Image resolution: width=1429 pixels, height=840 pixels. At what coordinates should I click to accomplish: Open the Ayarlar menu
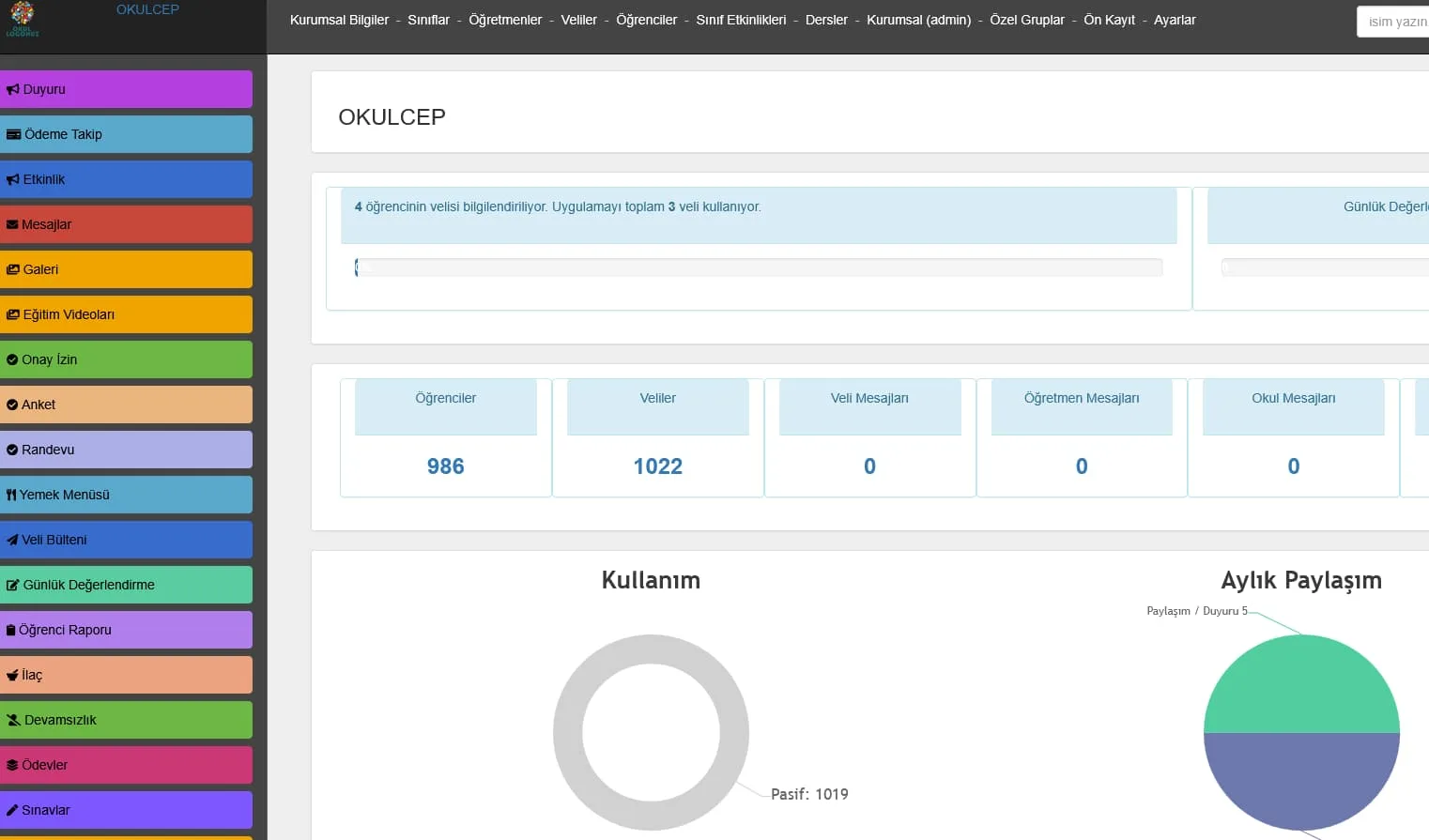(1175, 20)
